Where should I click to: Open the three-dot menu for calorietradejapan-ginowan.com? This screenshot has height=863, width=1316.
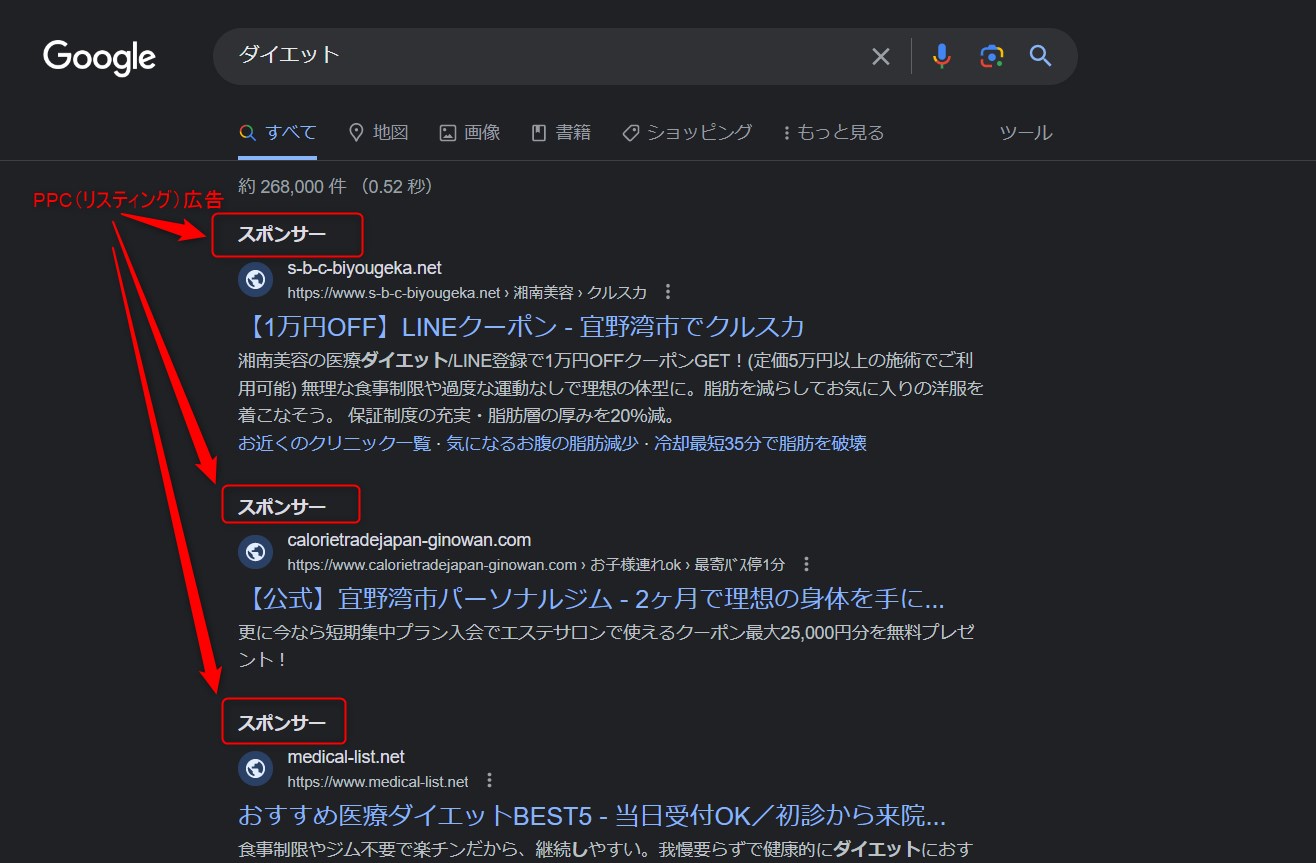click(x=806, y=564)
